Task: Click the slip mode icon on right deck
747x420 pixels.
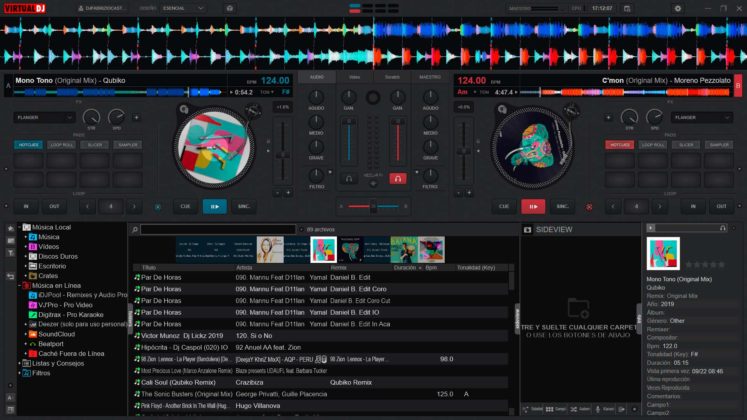Action: point(502,110)
